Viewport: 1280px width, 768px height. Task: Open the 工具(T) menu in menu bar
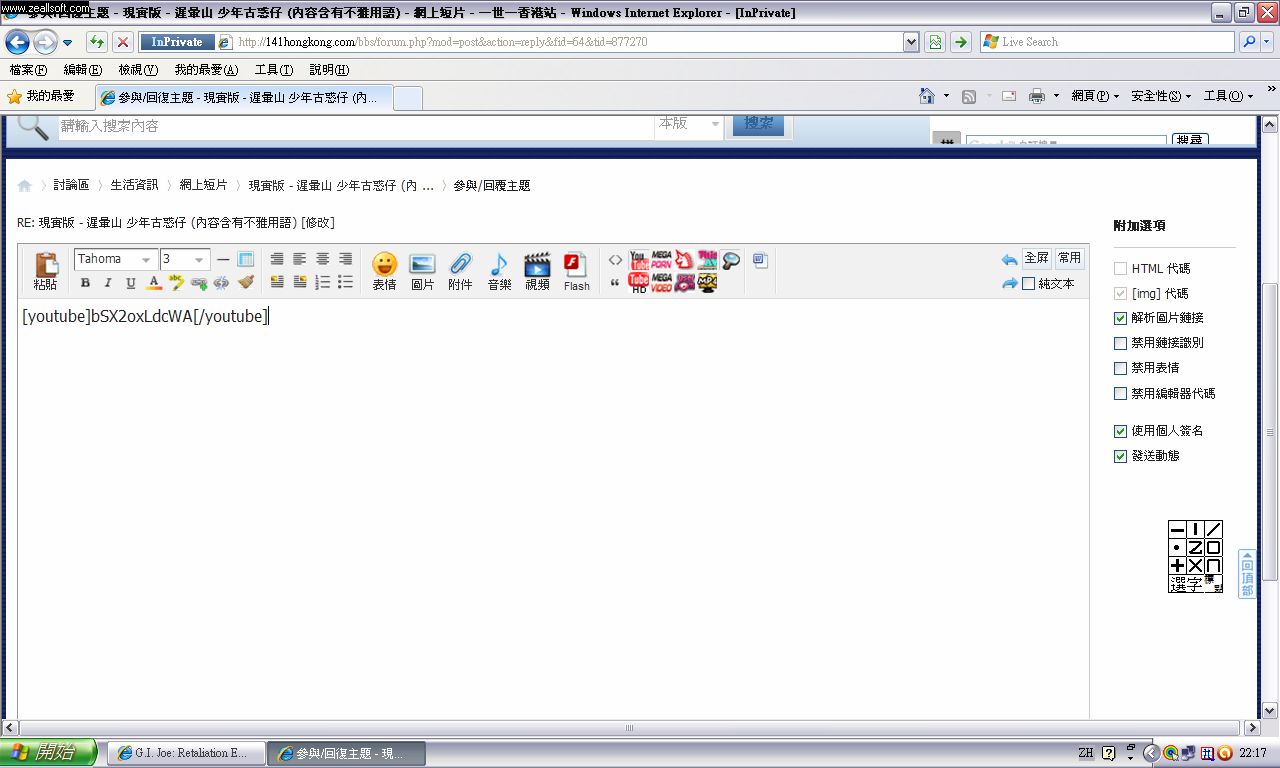point(273,70)
